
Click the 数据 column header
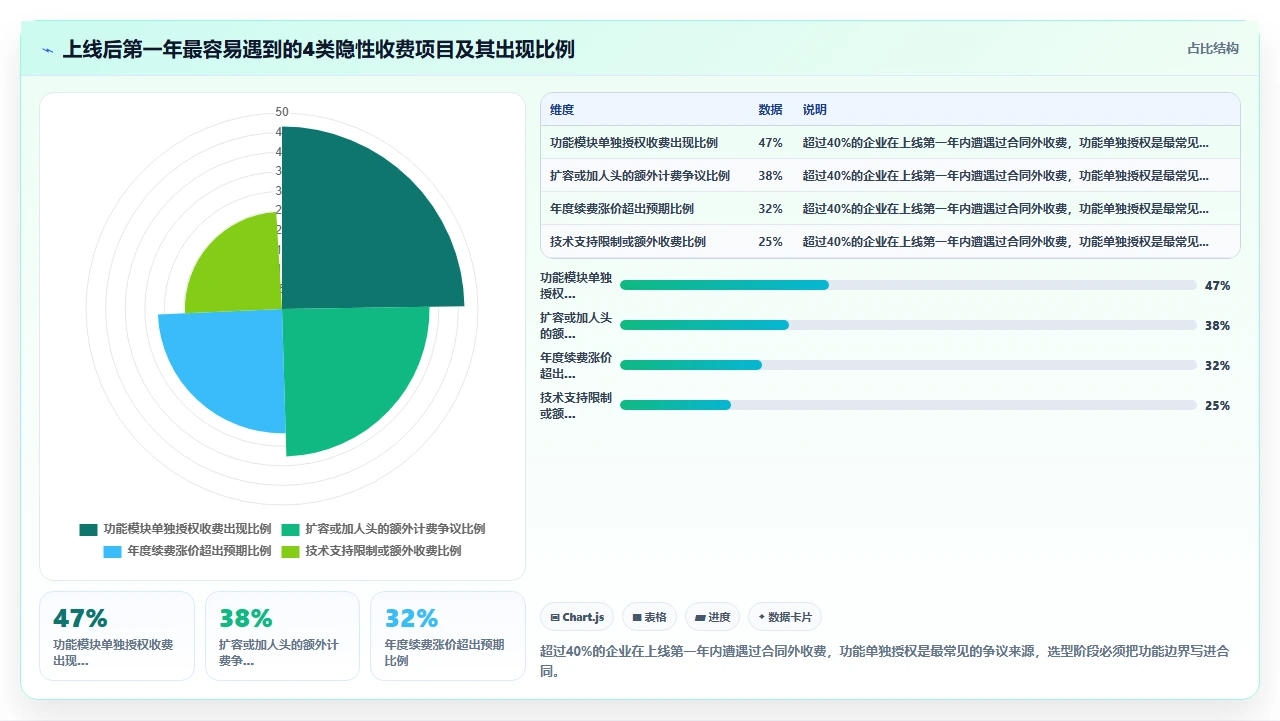tap(770, 110)
